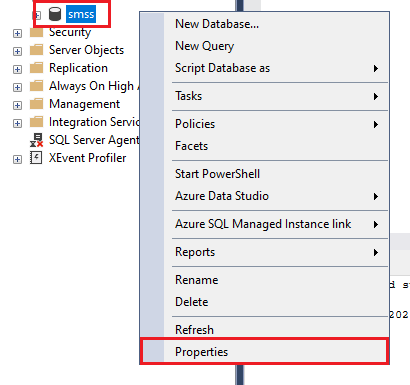The image size is (410, 385).
Task: Choose Rename from context menu
Action: [x=264, y=280]
